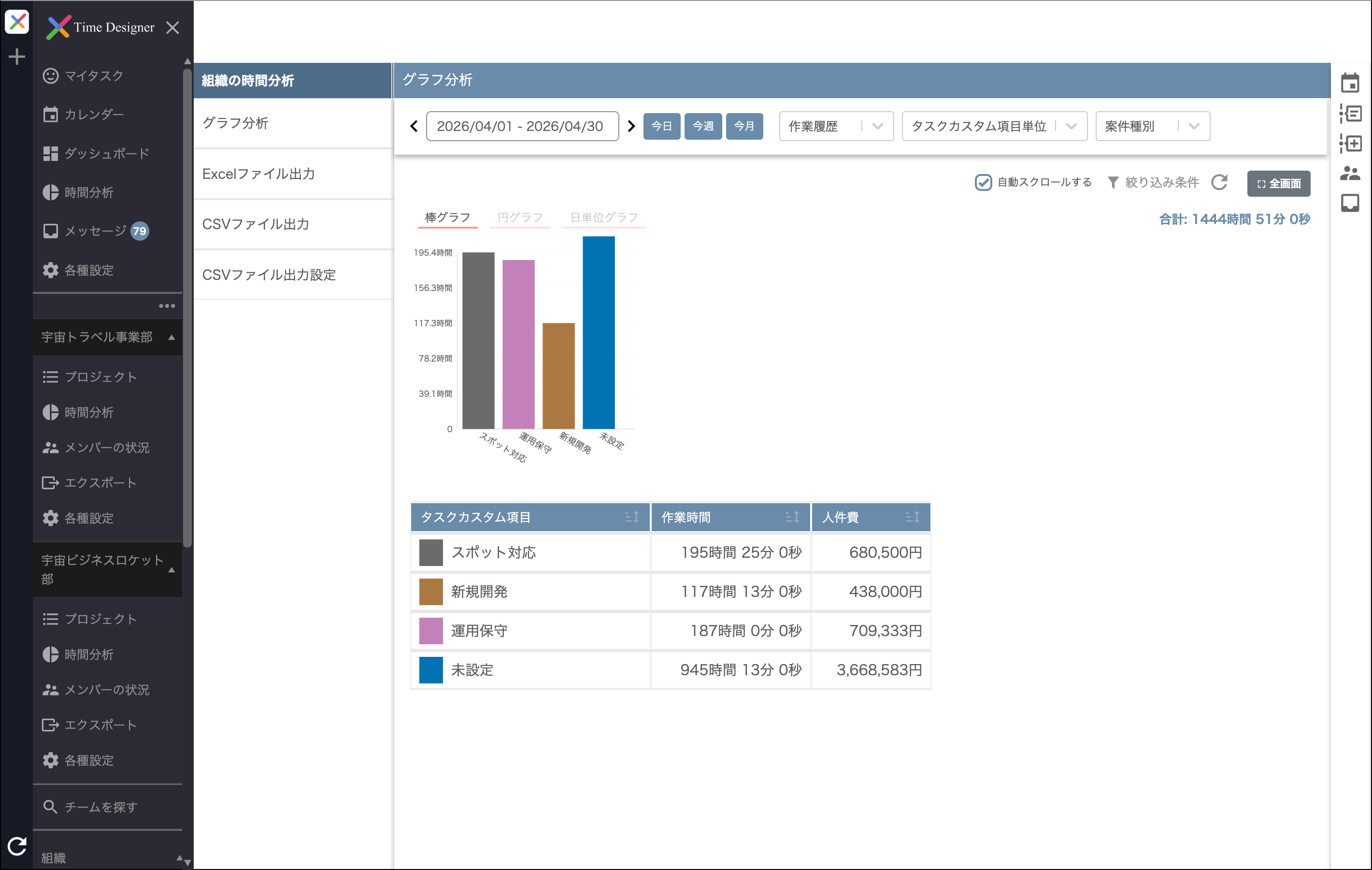Image resolution: width=1372 pixels, height=870 pixels.
Task: Click the plus icon below the app logo
Action: click(x=17, y=57)
